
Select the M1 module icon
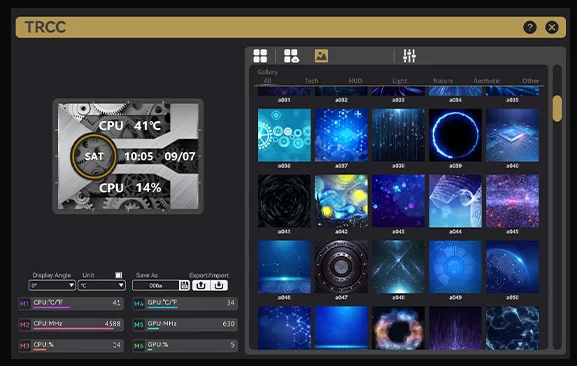coord(25,304)
